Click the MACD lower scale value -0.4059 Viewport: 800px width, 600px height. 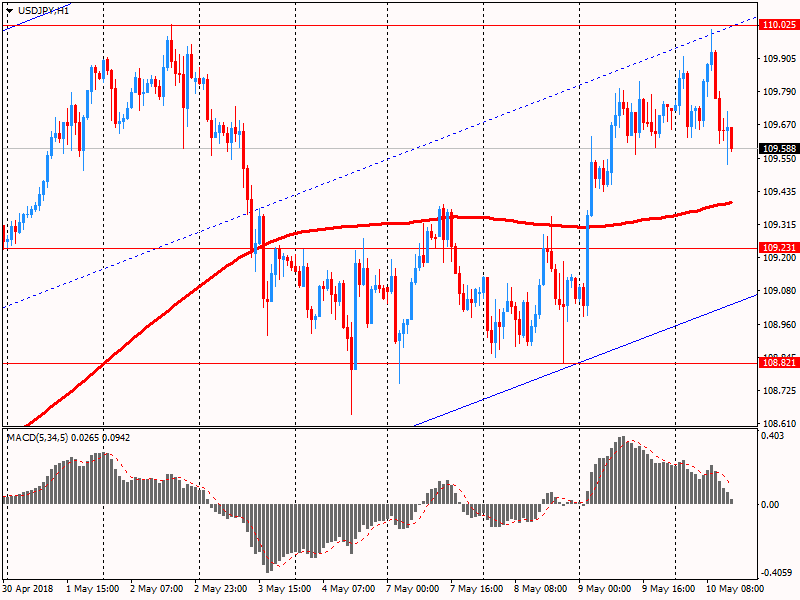pyautogui.click(x=776, y=573)
